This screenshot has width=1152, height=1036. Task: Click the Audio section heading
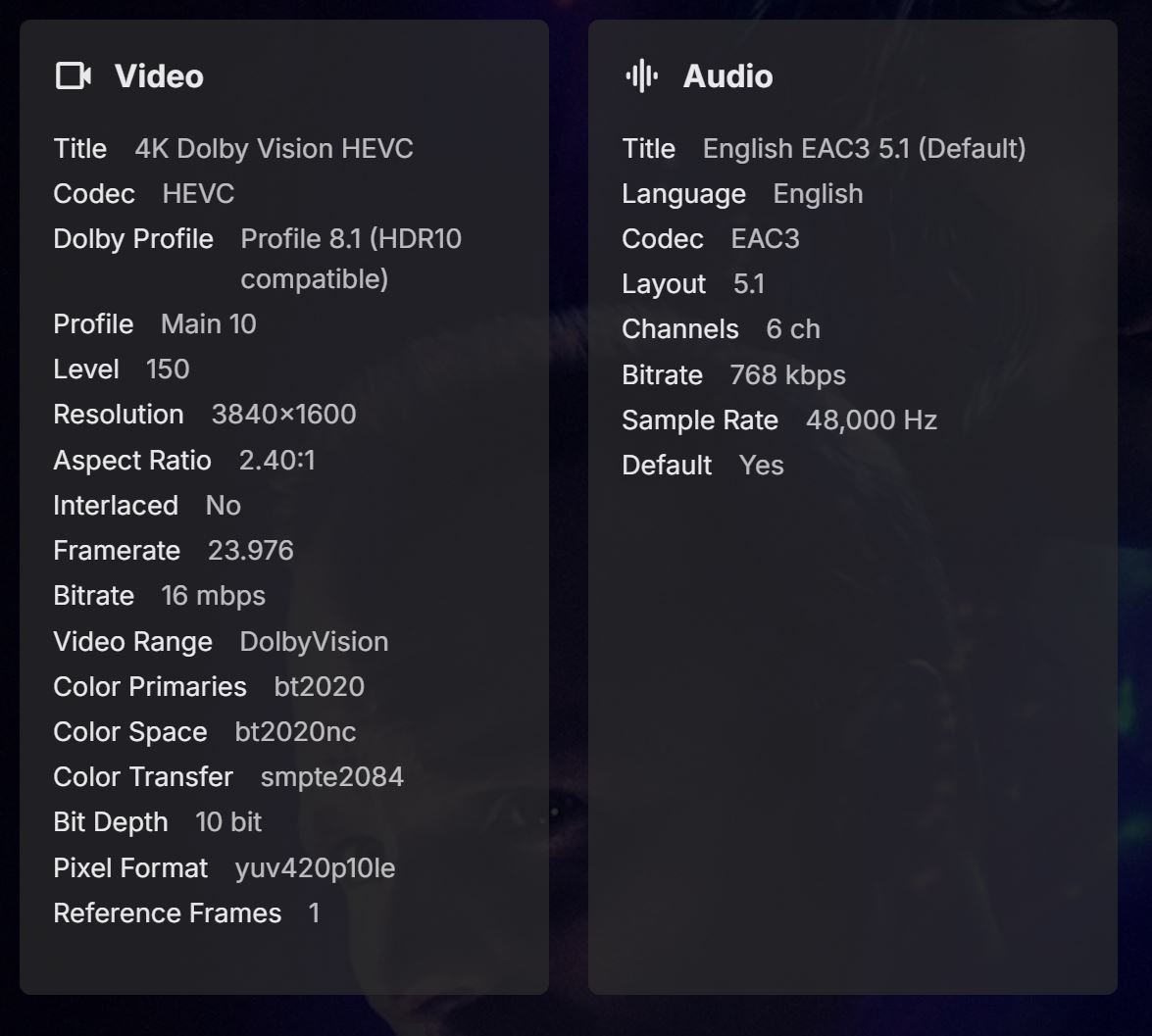pyautogui.click(x=727, y=76)
